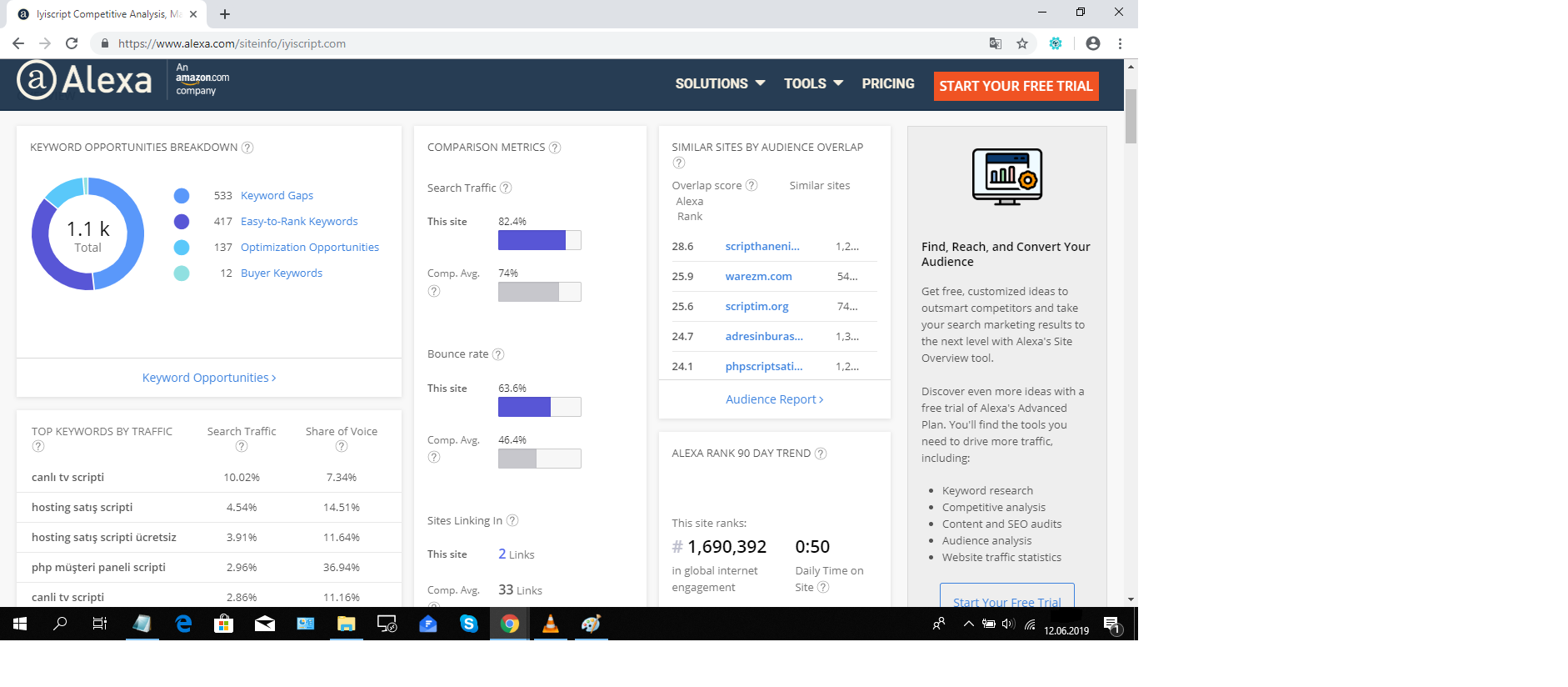Launch VLC media player from taskbar
The height and width of the screenshot is (687, 1568).
point(551,624)
